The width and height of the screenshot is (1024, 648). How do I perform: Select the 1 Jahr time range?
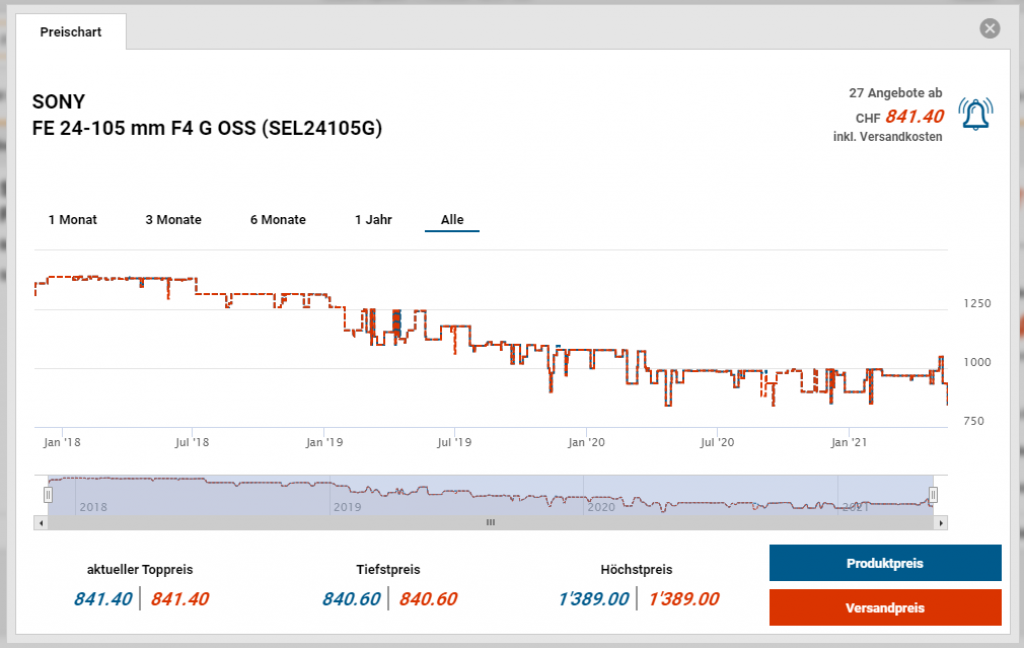[373, 219]
